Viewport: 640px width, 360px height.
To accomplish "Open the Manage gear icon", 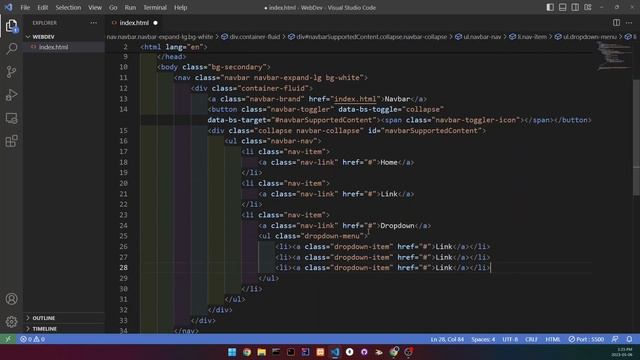I will pyautogui.click(x=11, y=322).
